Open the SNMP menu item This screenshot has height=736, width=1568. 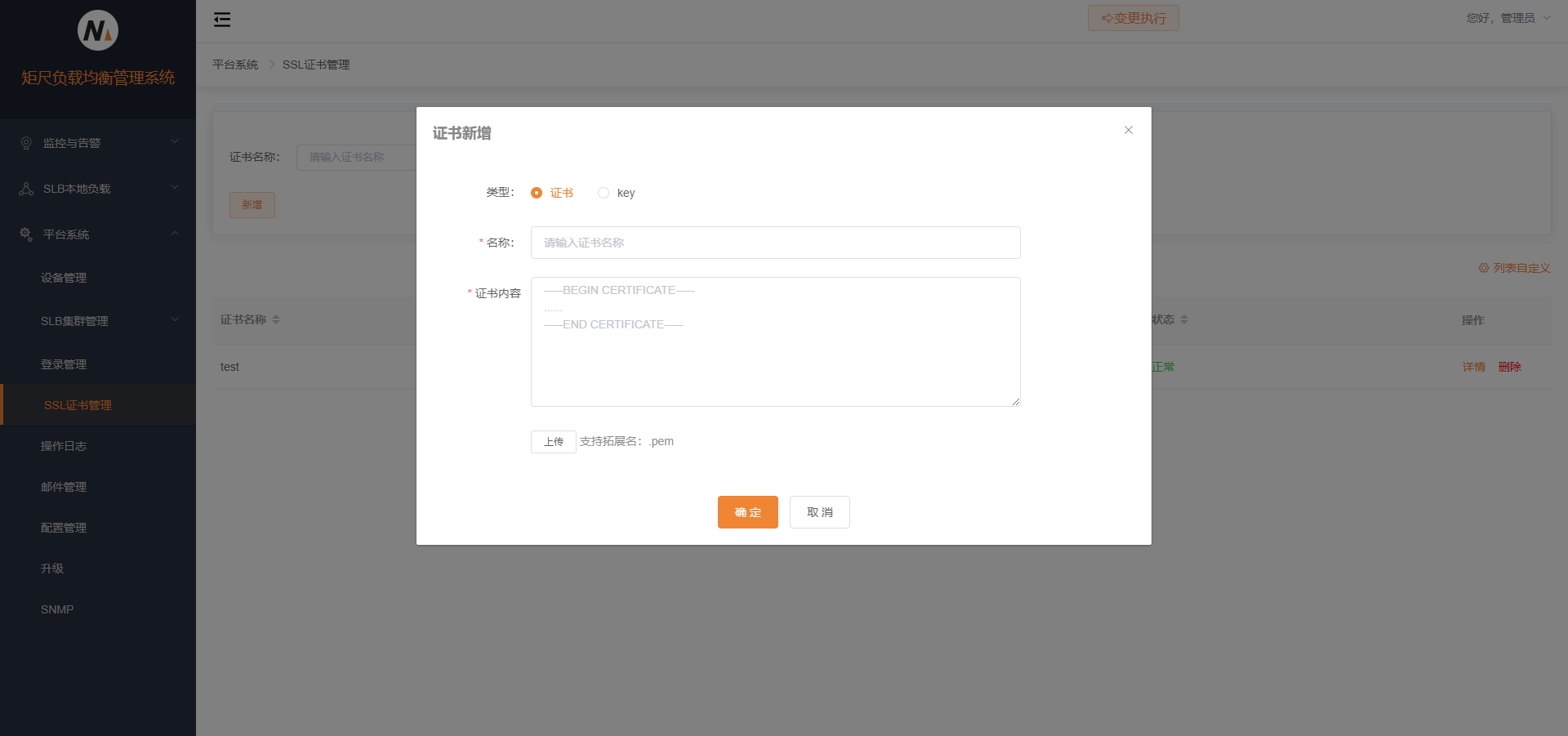56,609
